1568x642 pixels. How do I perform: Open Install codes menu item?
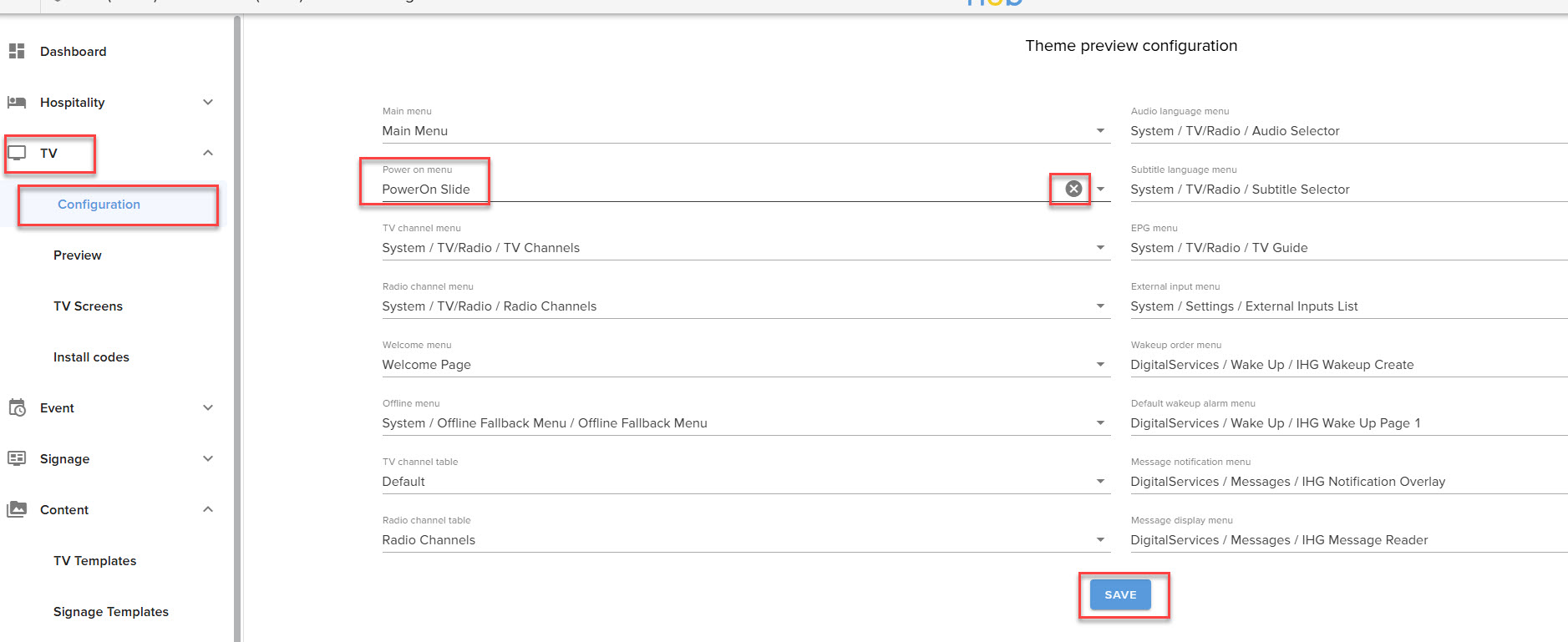pos(91,357)
